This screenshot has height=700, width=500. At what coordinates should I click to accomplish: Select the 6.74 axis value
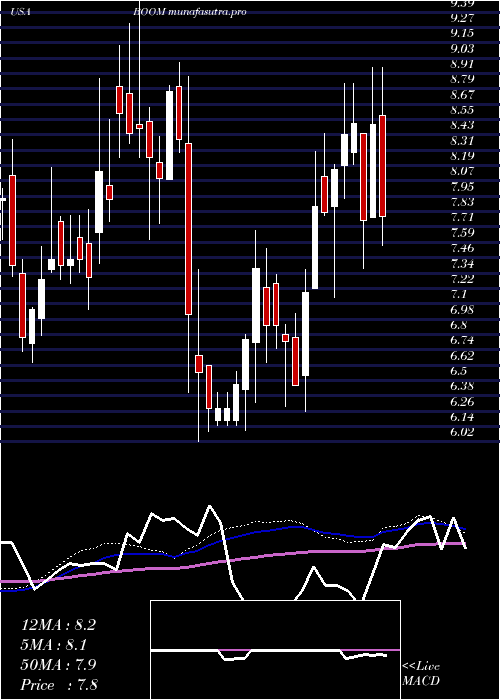pos(462,340)
